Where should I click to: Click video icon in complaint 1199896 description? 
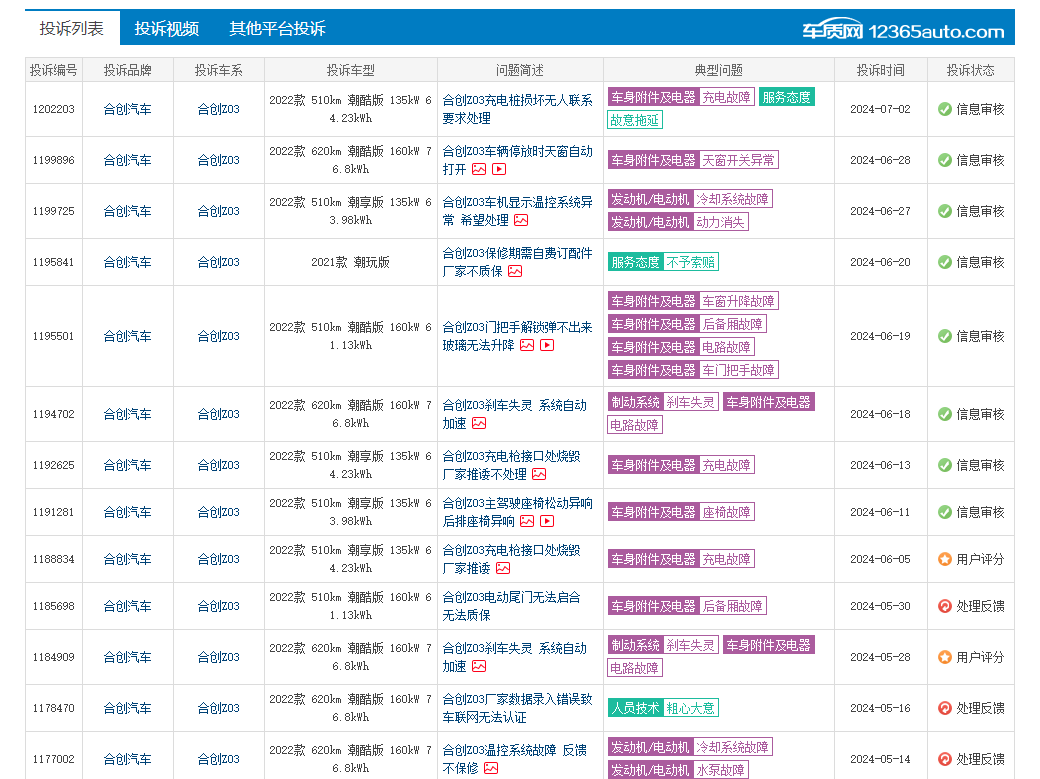point(499,169)
